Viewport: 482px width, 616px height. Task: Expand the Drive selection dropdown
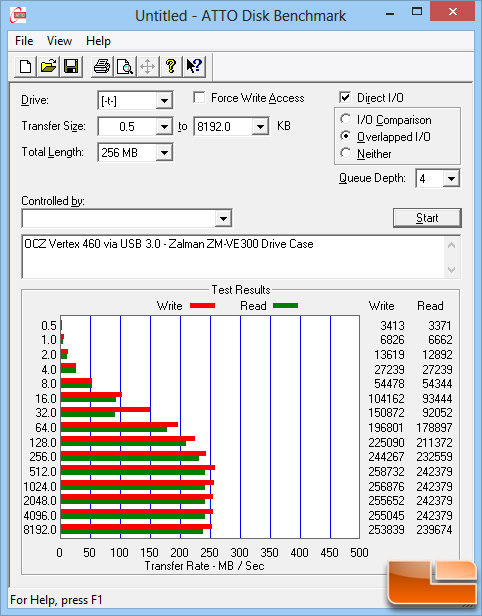[x=164, y=101]
